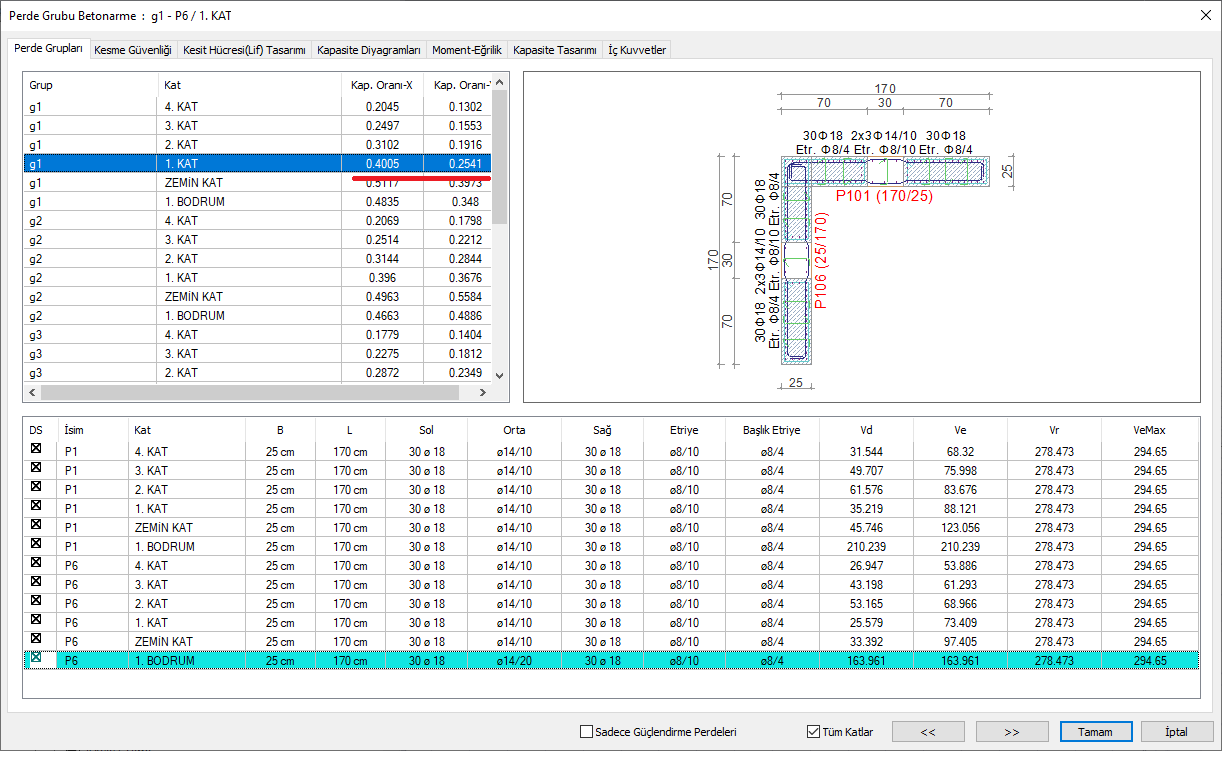Go to the Moment-Eğrilik tab
Viewport: 1228px width, 762px height.
[x=467, y=50]
